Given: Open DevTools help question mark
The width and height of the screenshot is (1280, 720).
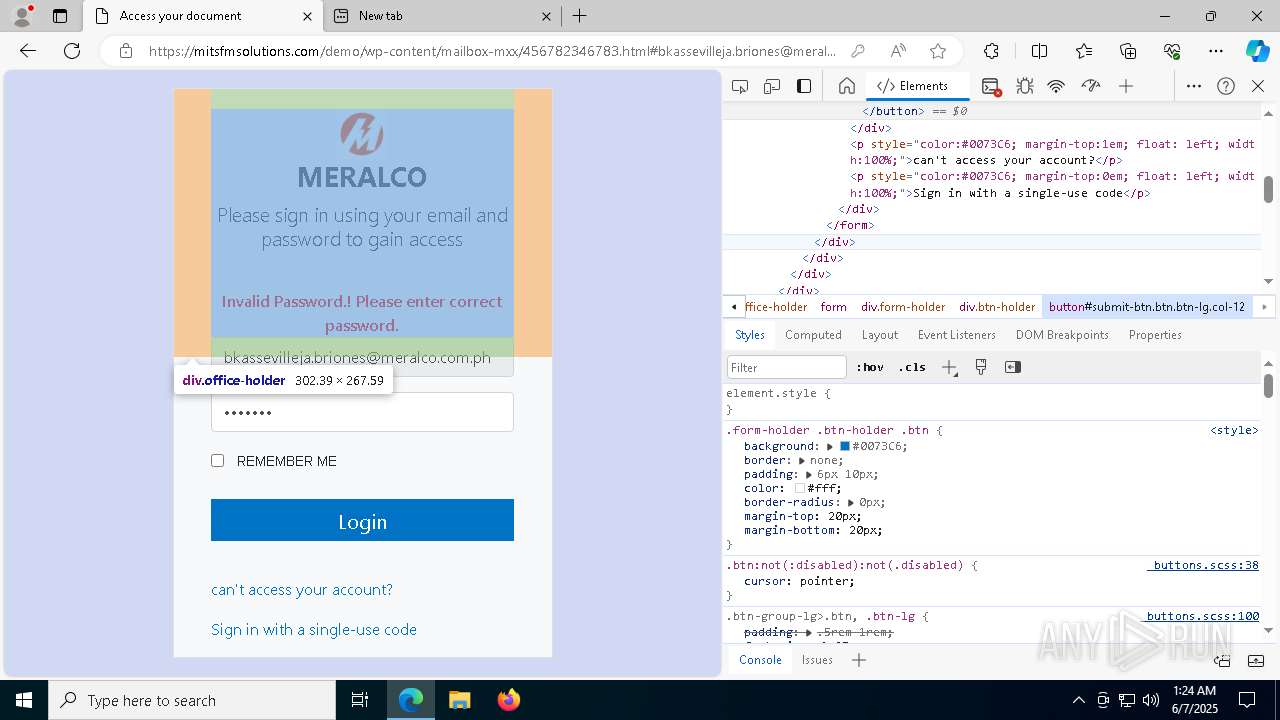Looking at the screenshot, I should 1226,86.
